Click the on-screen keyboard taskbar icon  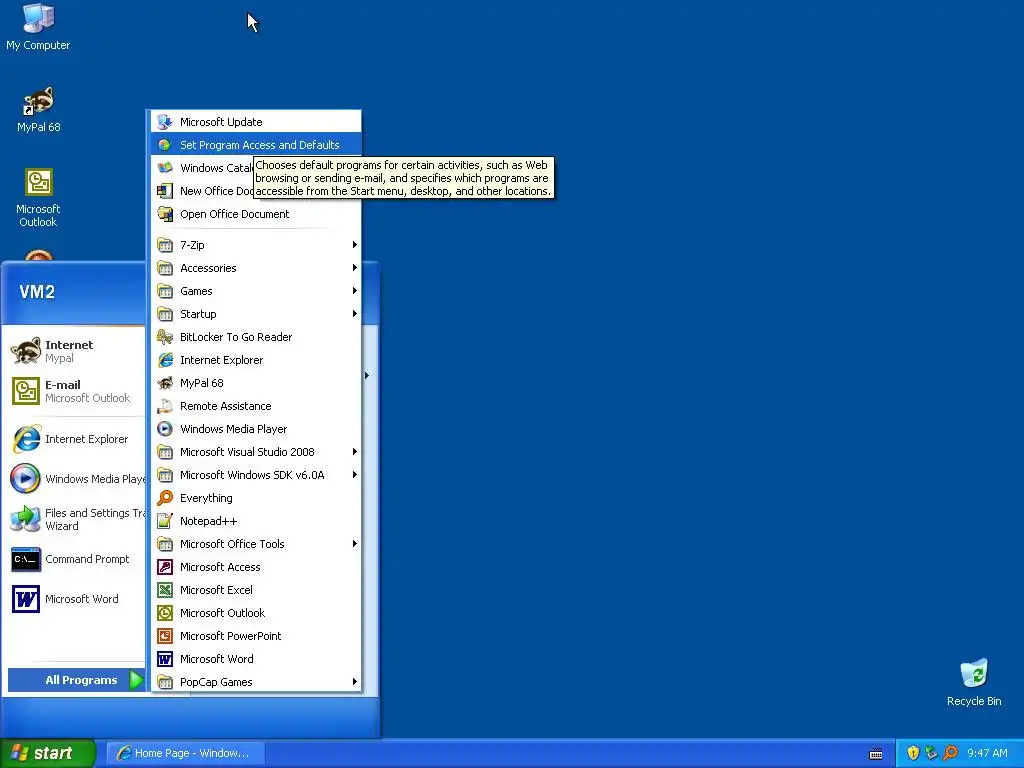(x=876, y=754)
